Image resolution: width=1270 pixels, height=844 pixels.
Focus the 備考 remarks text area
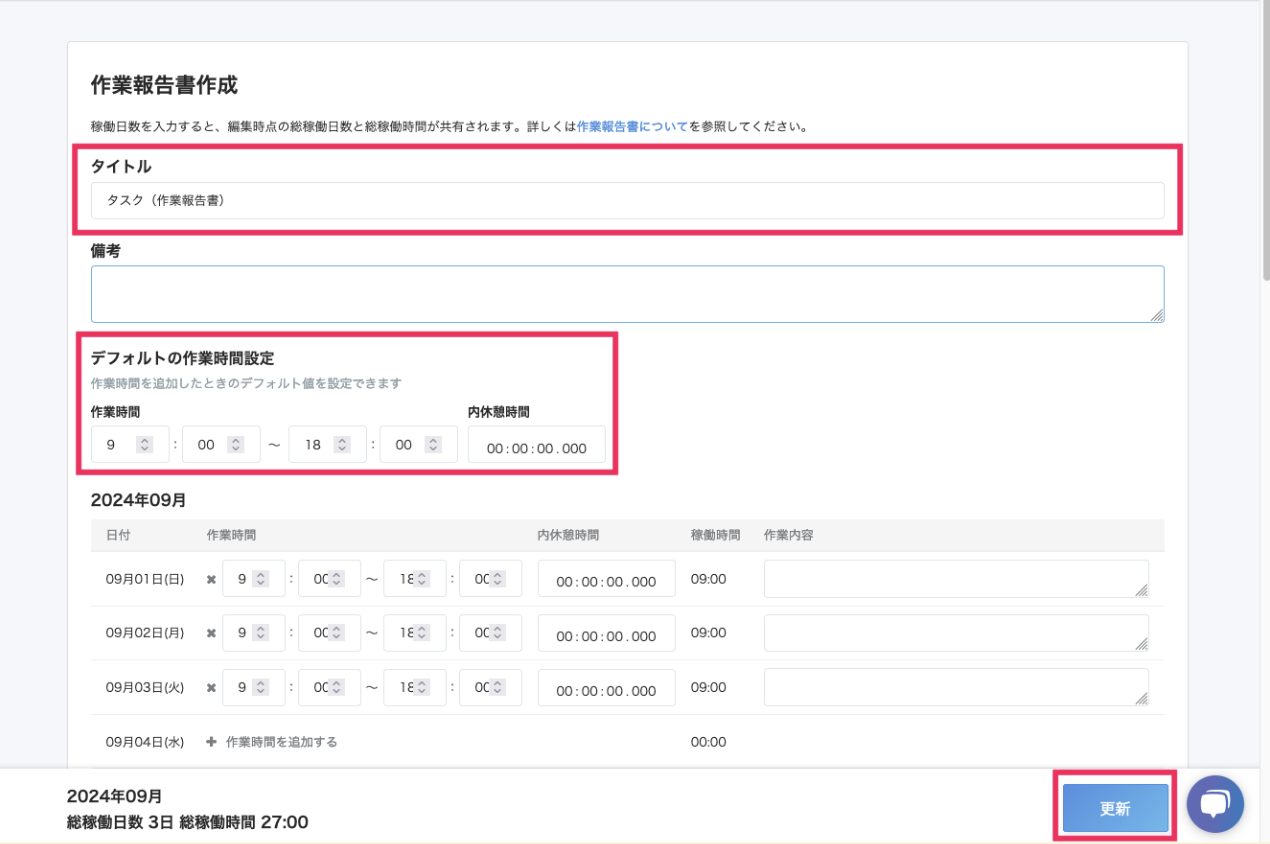(627, 294)
